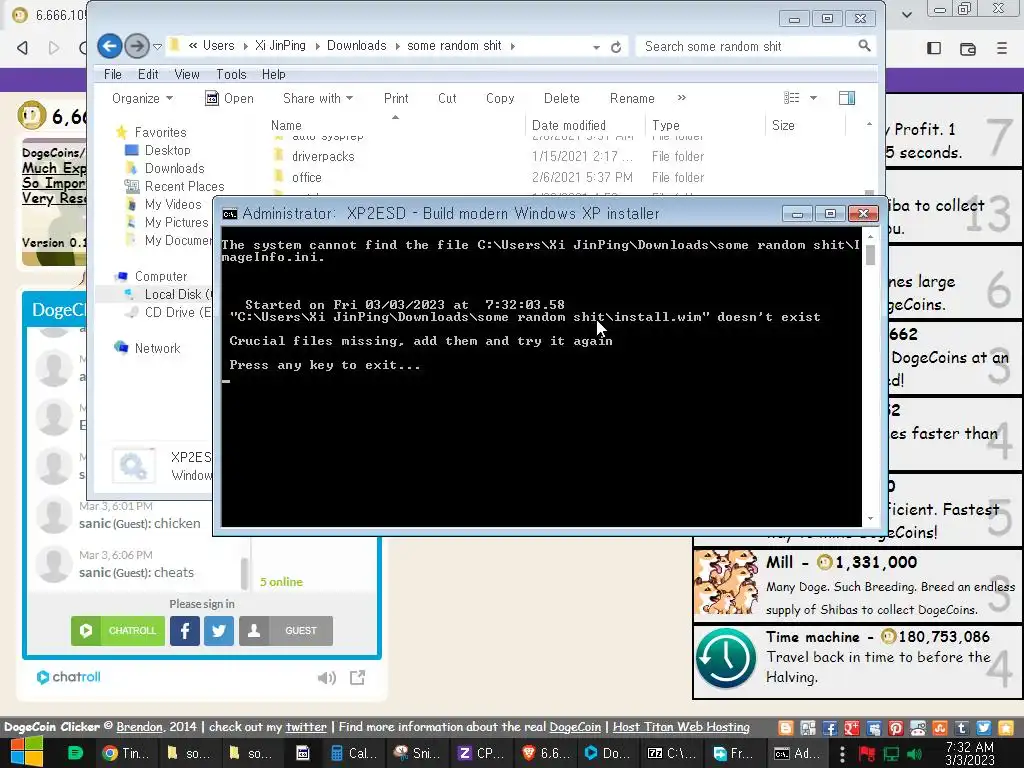This screenshot has height=768, width=1024.
Task: Open recent locations dropdown beside nav arrows
Action: [x=157, y=46]
